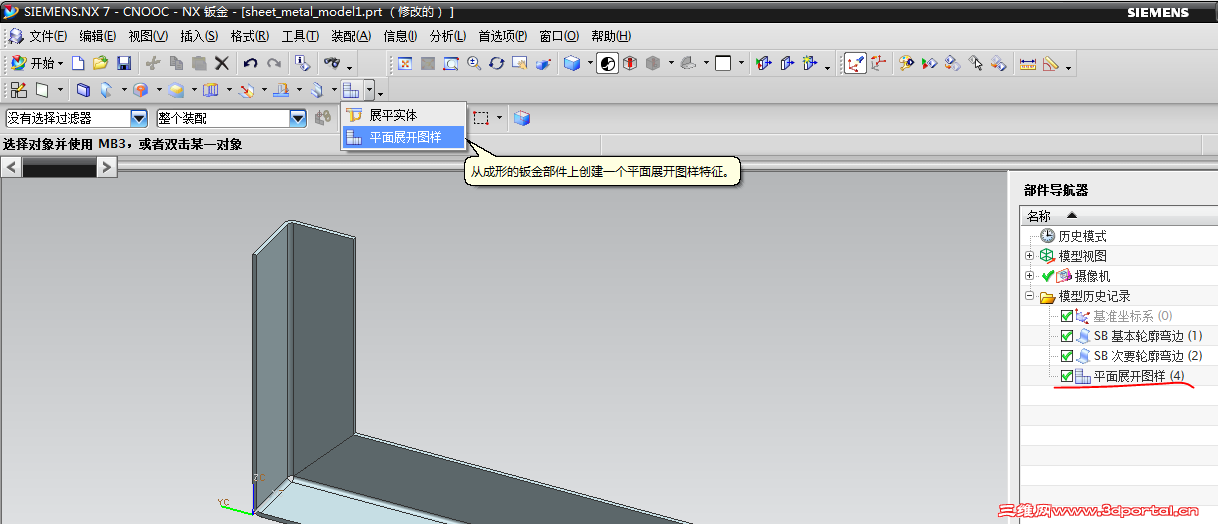Open the rendering style dropdown arrow
1218x524 pixels.
point(590,63)
